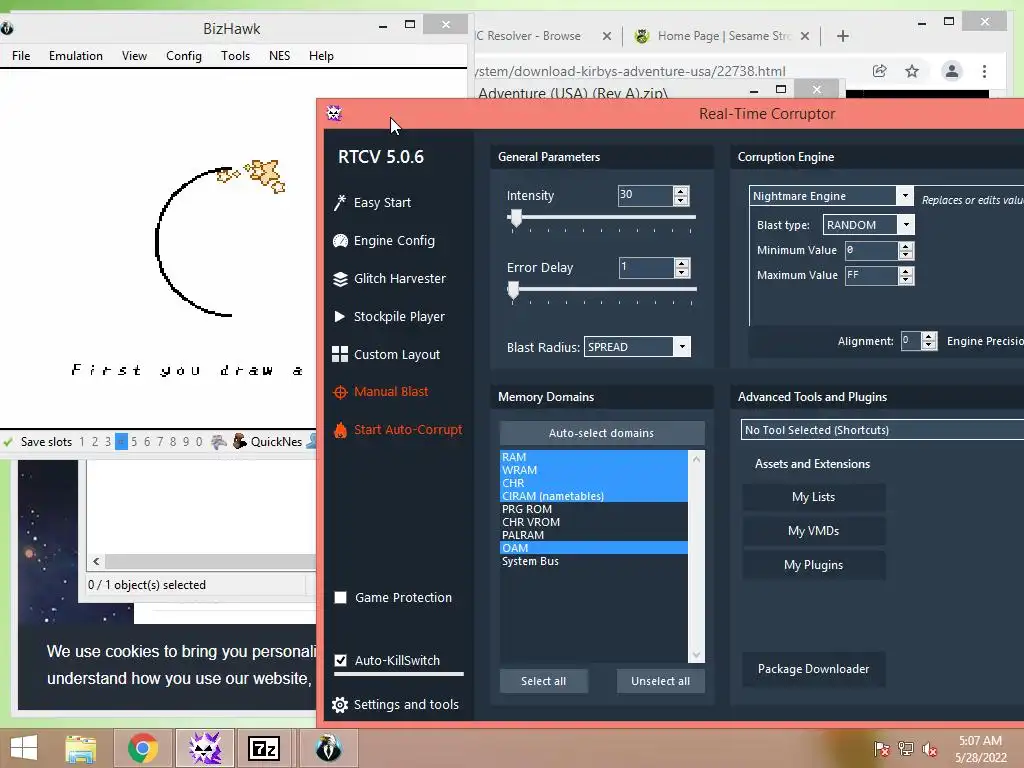Increase Intensity with up spinner arrow
1024x768 pixels.
click(680, 191)
